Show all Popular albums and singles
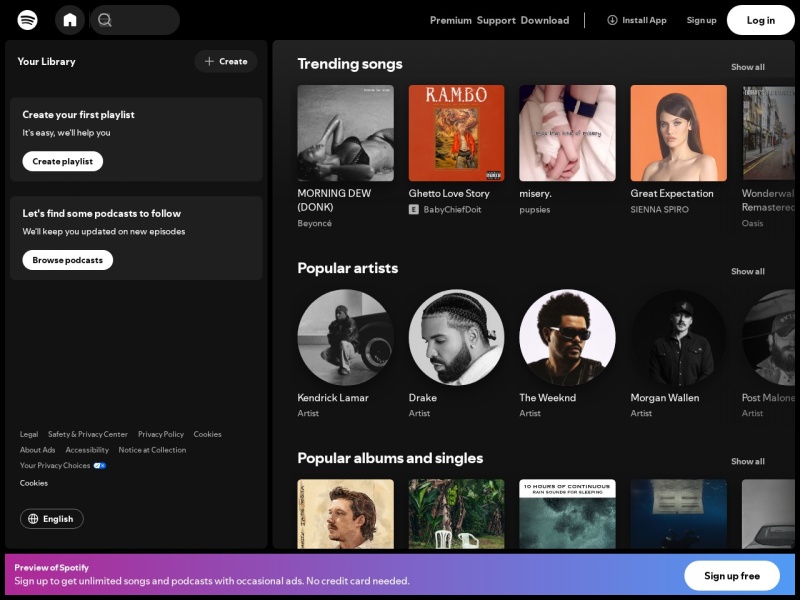800x600 pixels. pyautogui.click(x=747, y=461)
